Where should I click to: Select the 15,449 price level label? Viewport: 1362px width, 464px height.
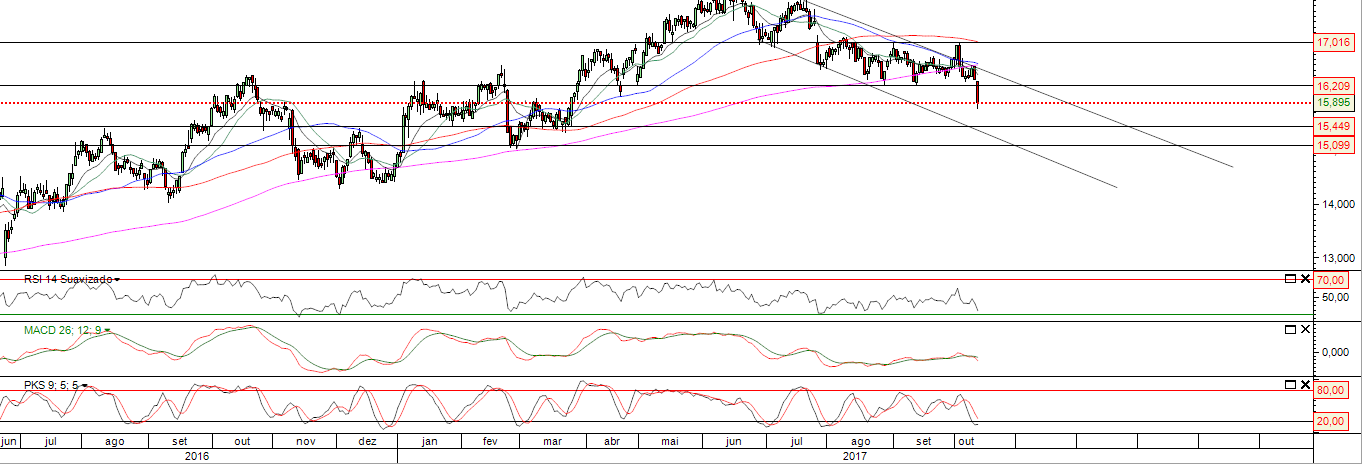tap(1334, 127)
